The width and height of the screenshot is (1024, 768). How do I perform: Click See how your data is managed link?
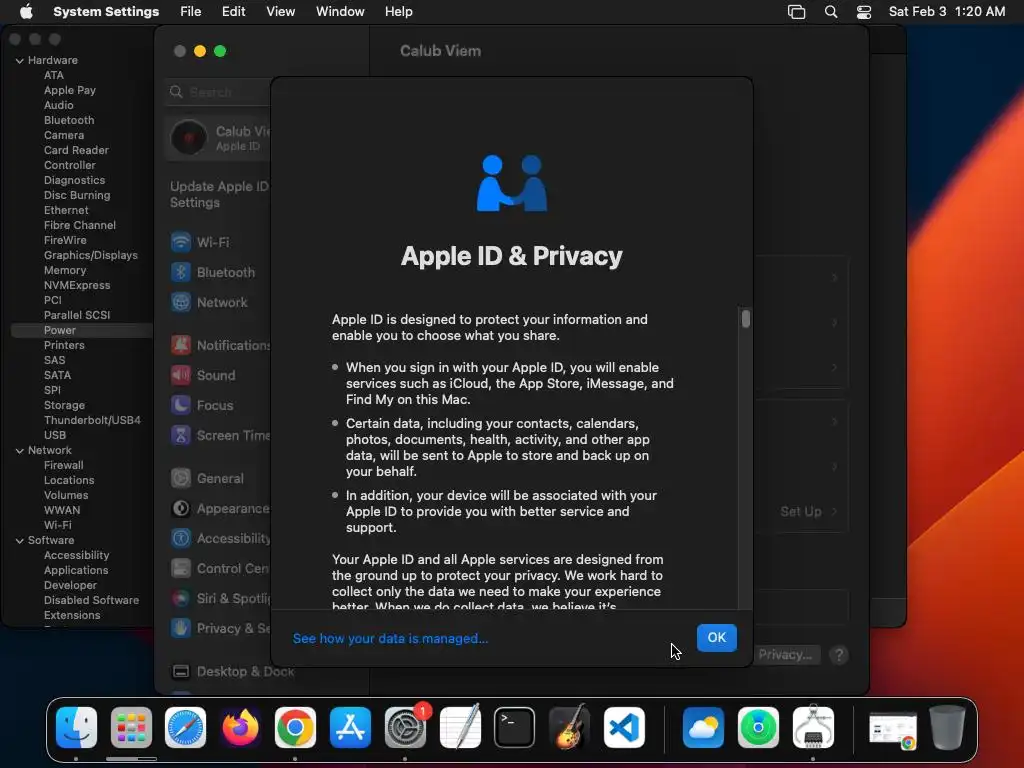390,638
